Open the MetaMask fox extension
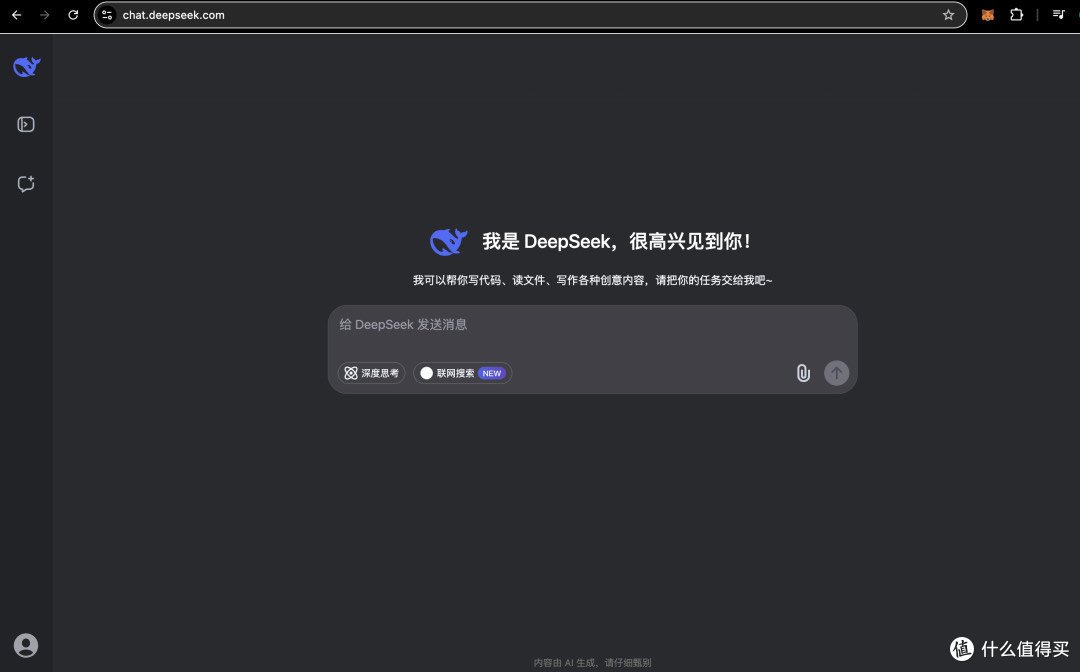 click(x=988, y=14)
